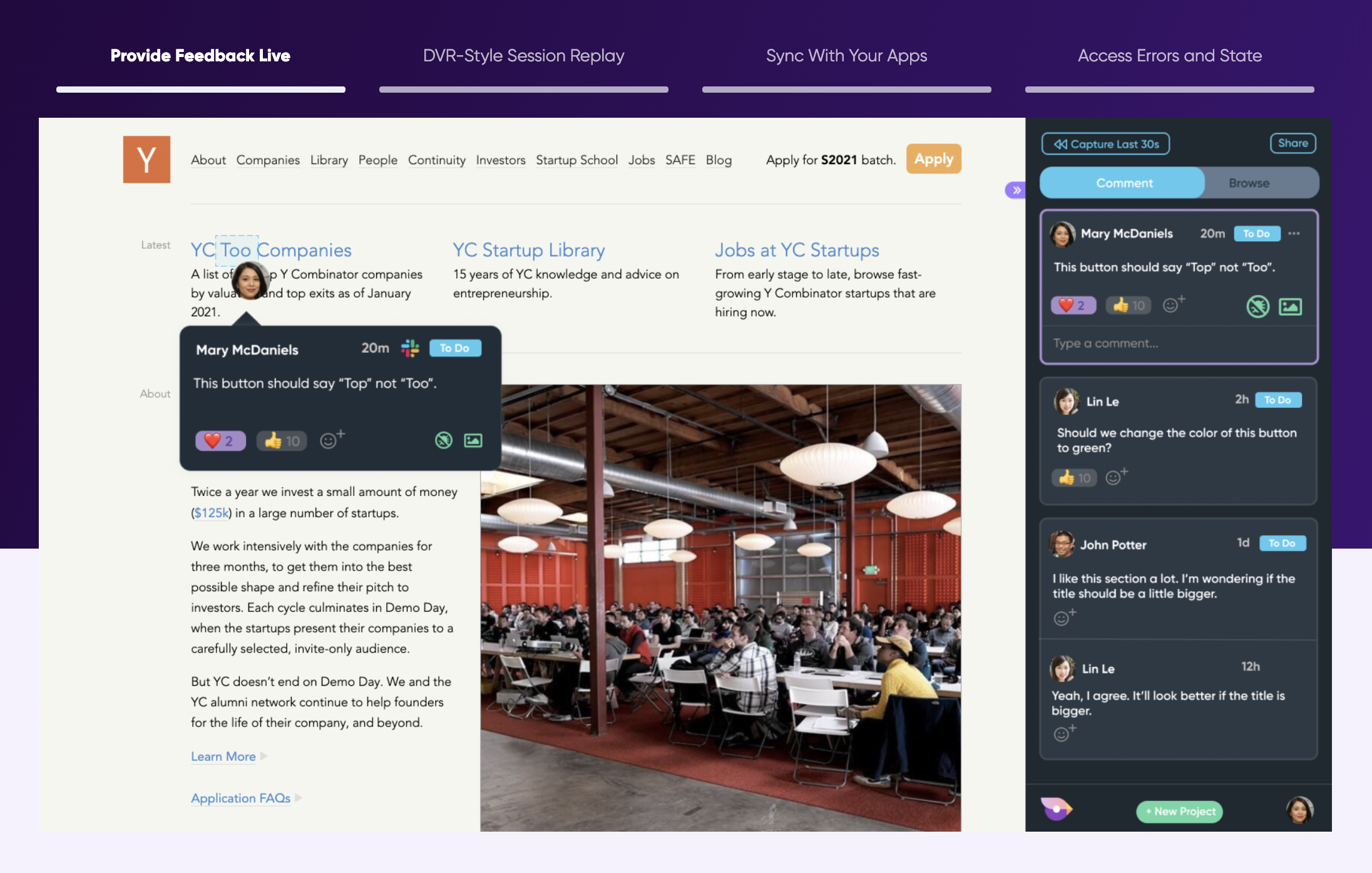Click the Capture Last 30s button

[x=1105, y=144]
